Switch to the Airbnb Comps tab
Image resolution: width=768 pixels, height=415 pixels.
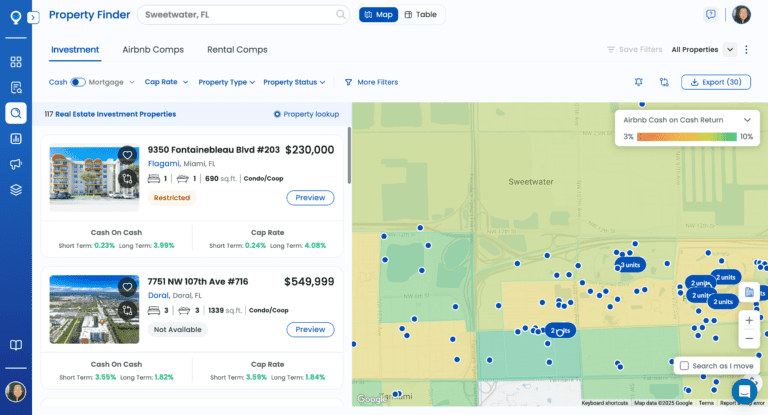click(x=152, y=49)
